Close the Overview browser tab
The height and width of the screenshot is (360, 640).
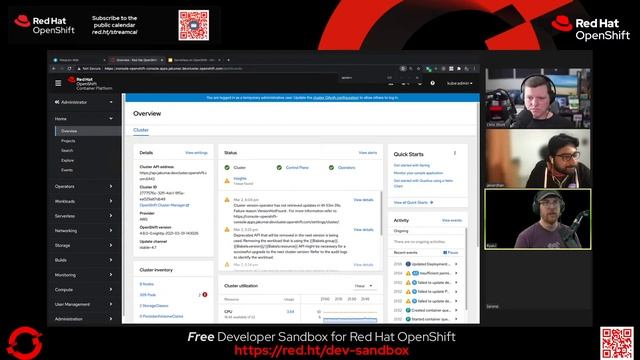tap(162, 60)
